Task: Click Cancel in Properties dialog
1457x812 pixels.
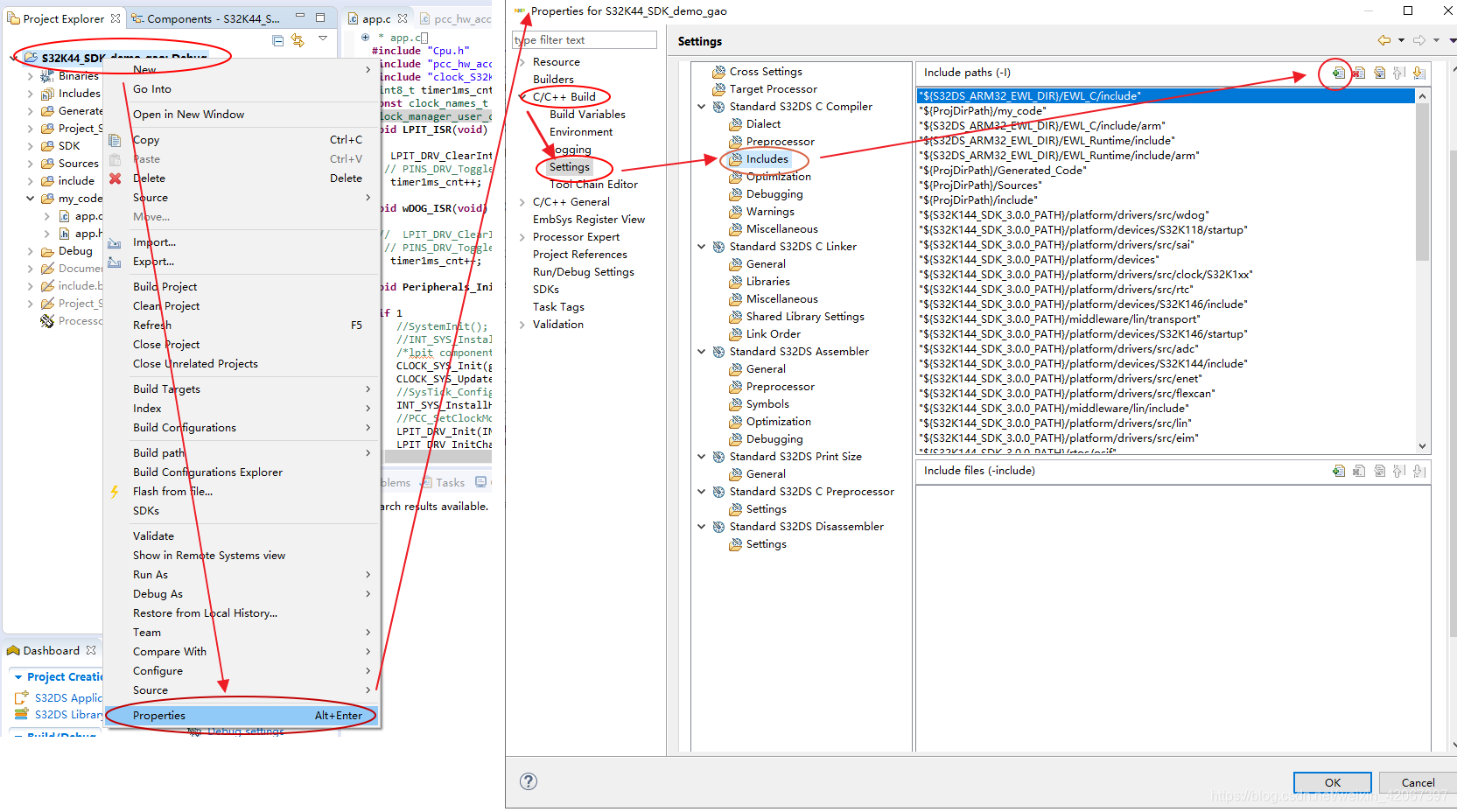Action: (x=1418, y=782)
